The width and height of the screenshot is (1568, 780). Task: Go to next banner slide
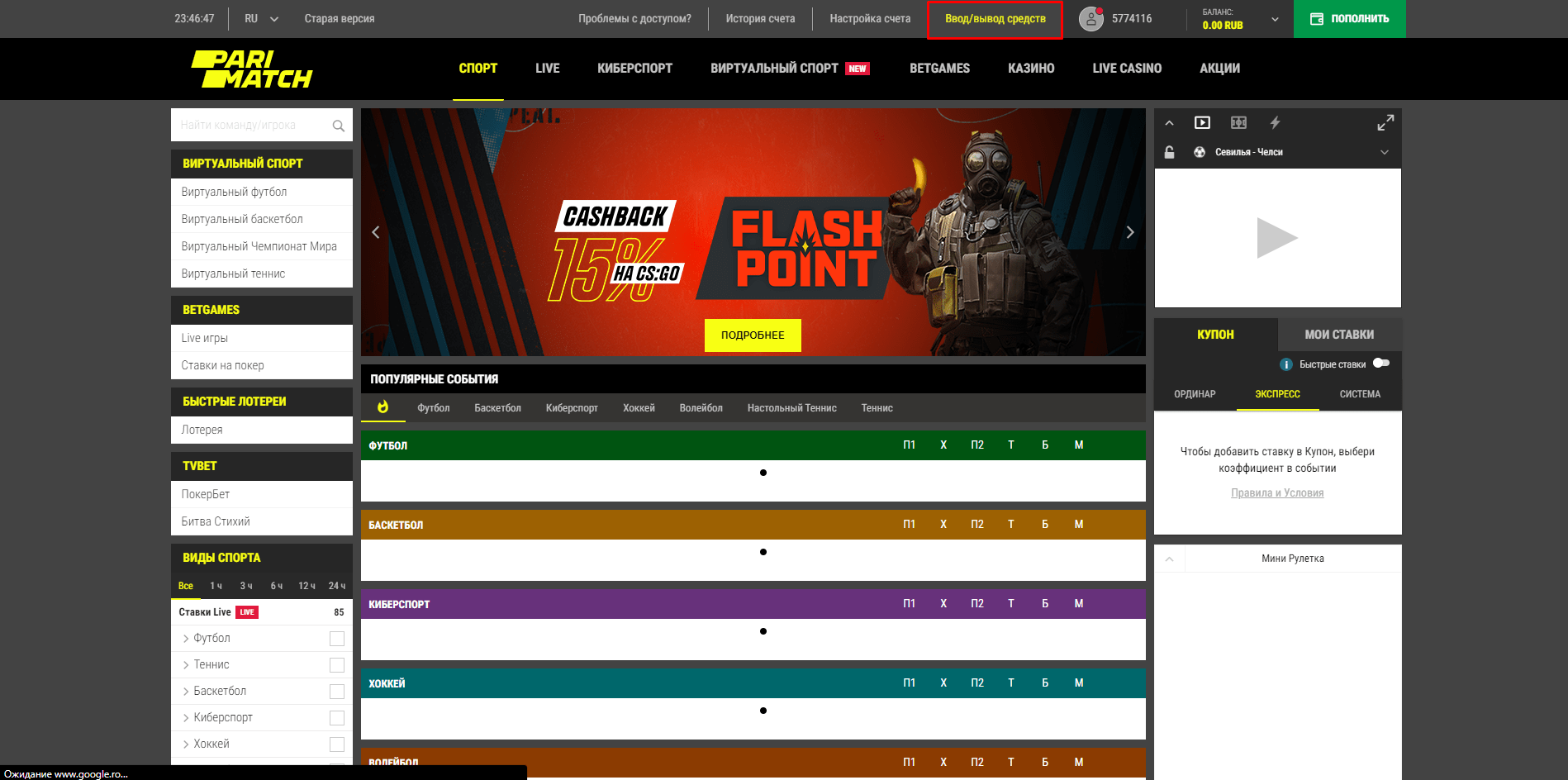[x=1130, y=232]
